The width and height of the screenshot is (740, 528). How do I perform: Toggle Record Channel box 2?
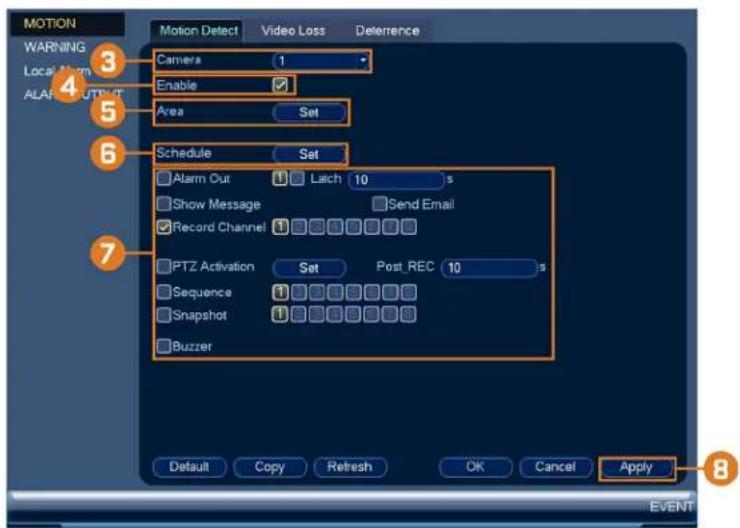point(298,227)
